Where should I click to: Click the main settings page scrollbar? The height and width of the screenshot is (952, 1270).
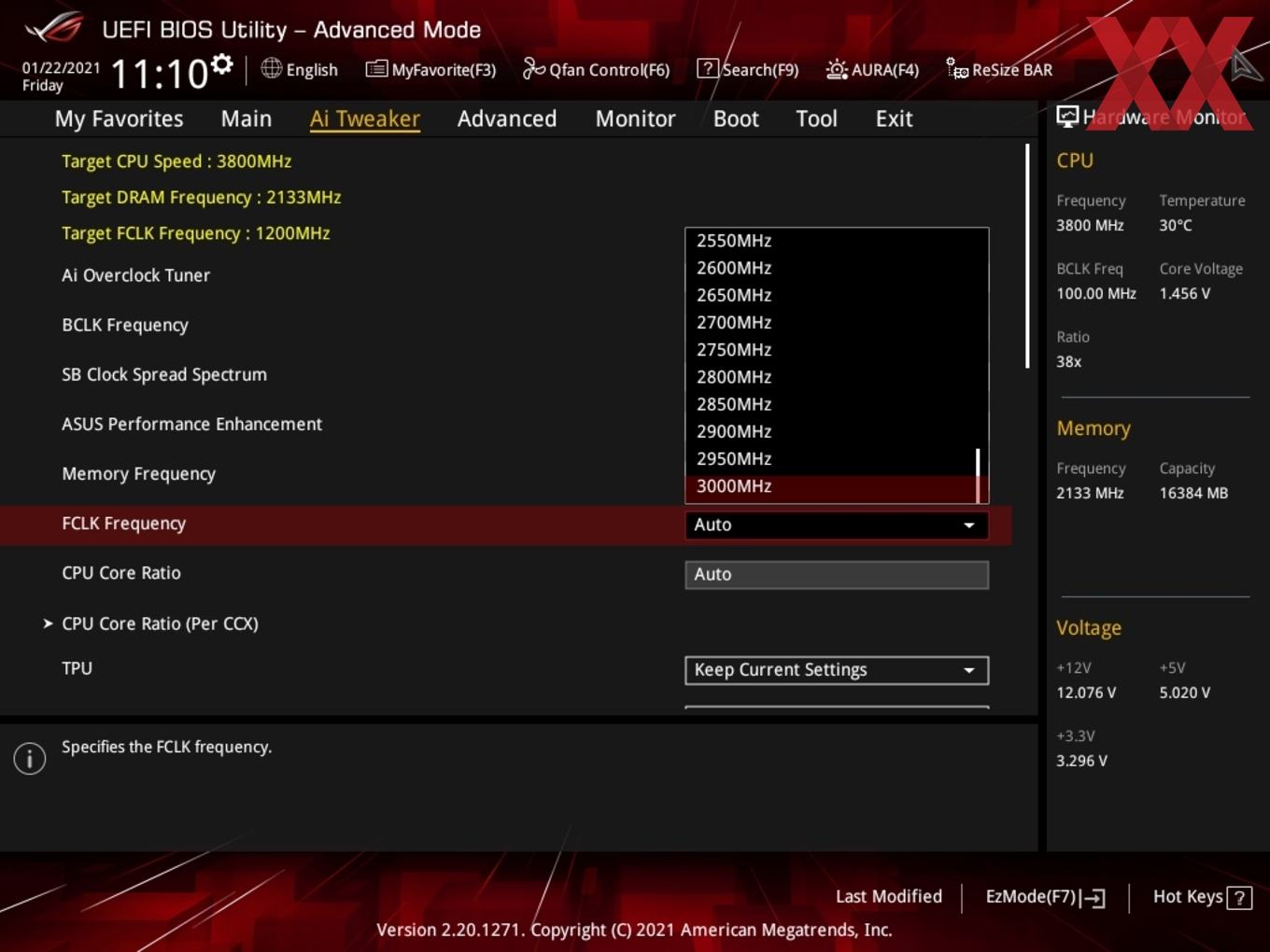pyautogui.click(x=1027, y=255)
